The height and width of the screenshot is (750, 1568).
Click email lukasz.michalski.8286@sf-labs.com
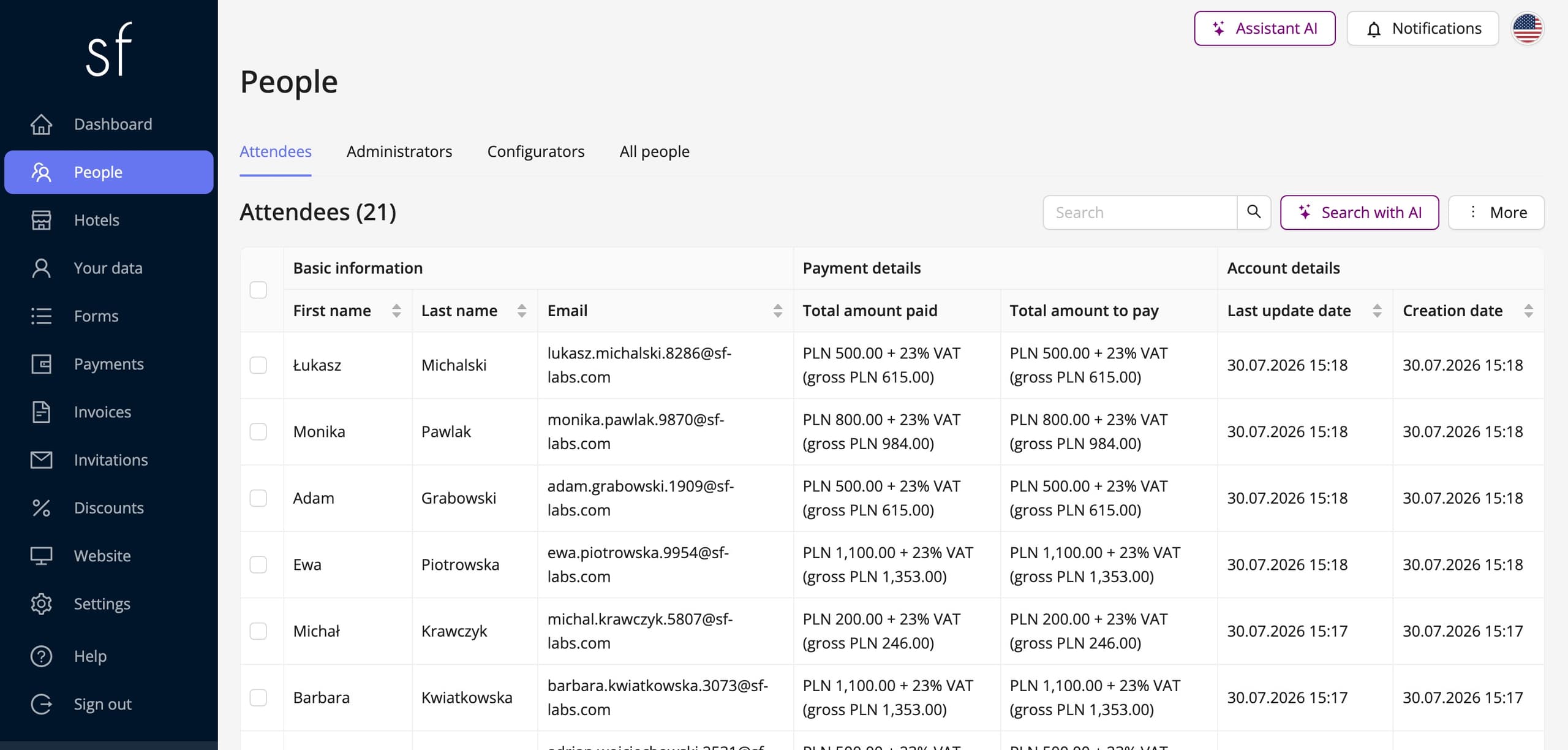[x=639, y=365]
